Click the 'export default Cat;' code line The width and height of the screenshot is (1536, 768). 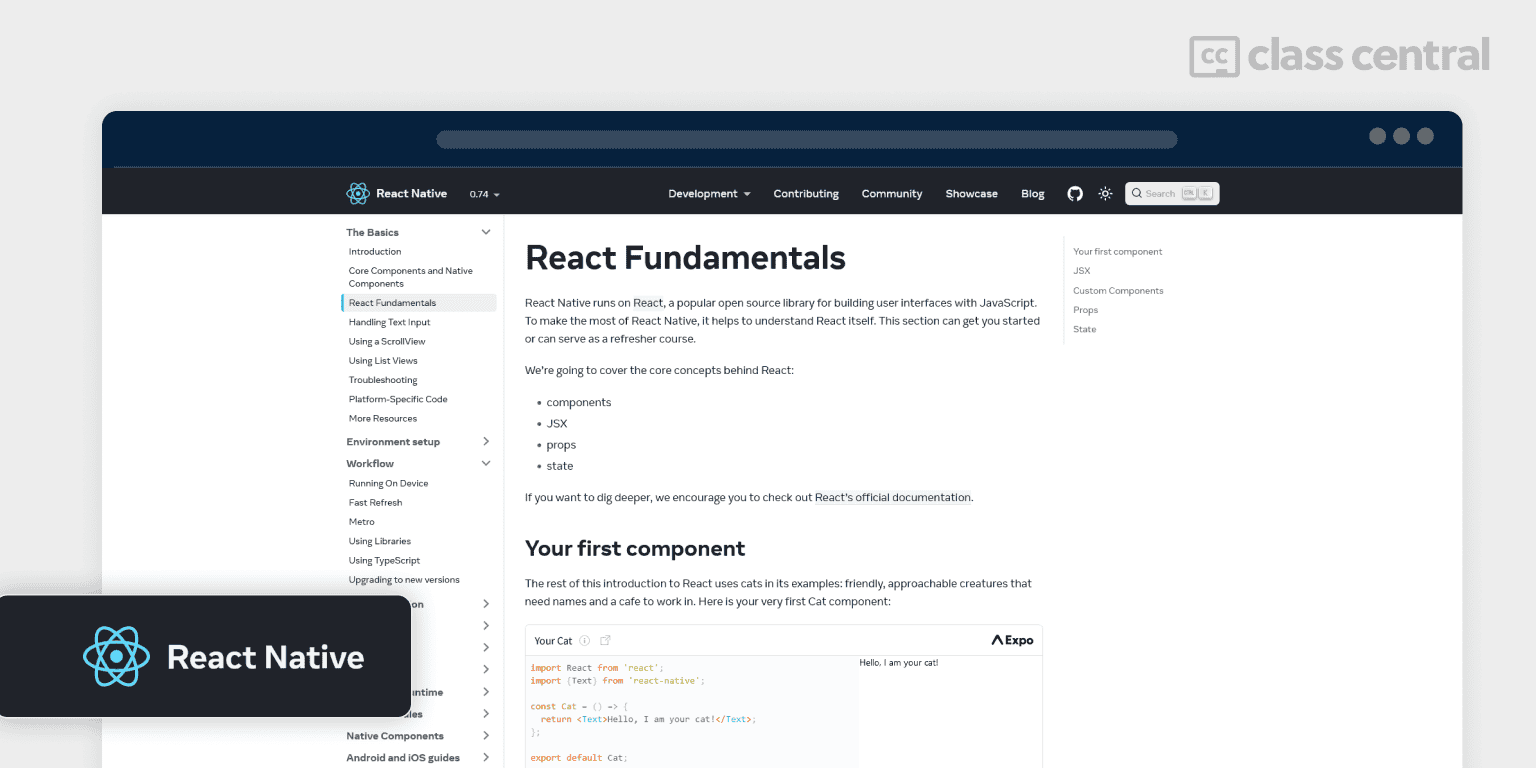[579, 758]
